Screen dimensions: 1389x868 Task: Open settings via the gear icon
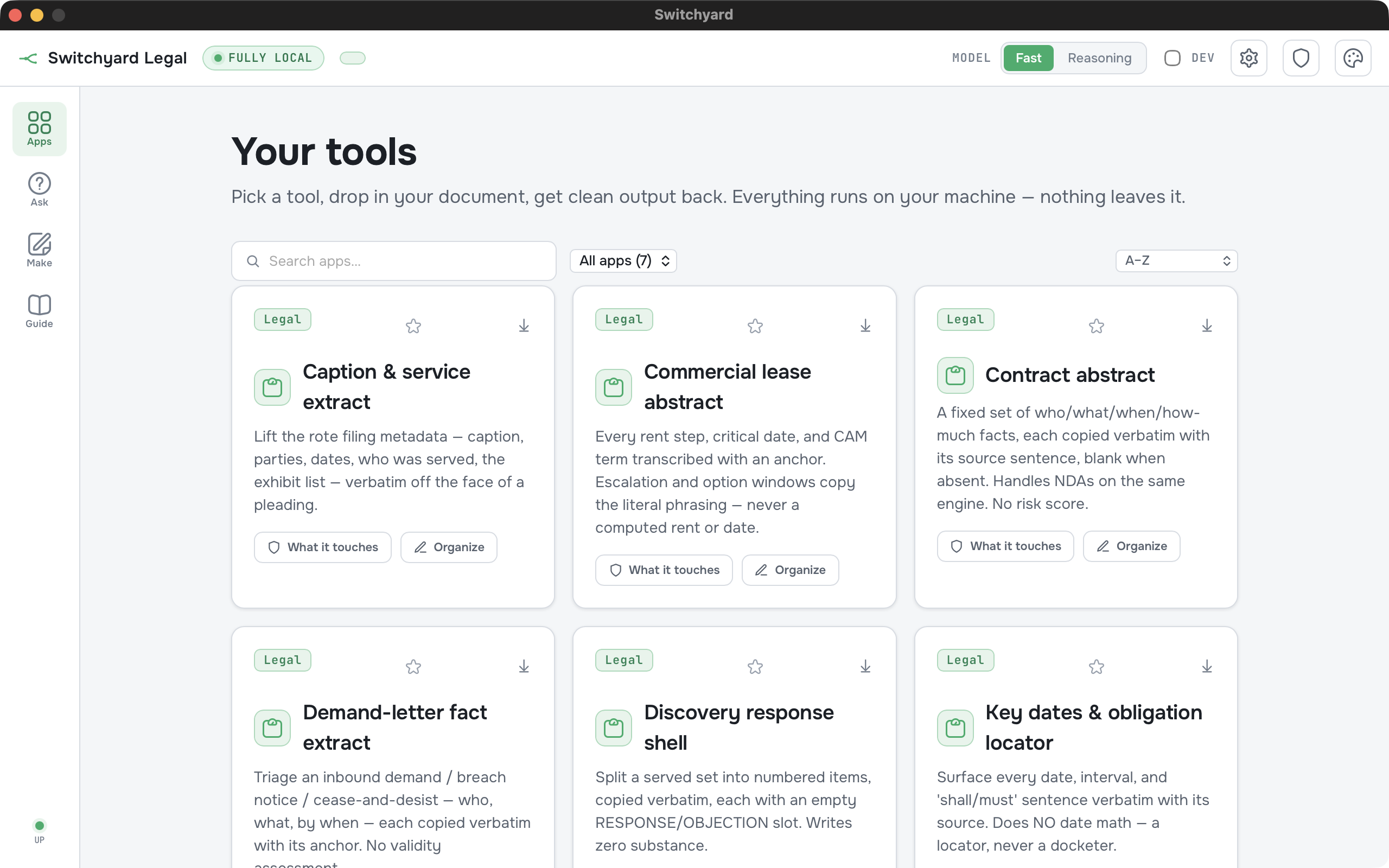pyautogui.click(x=1248, y=58)
